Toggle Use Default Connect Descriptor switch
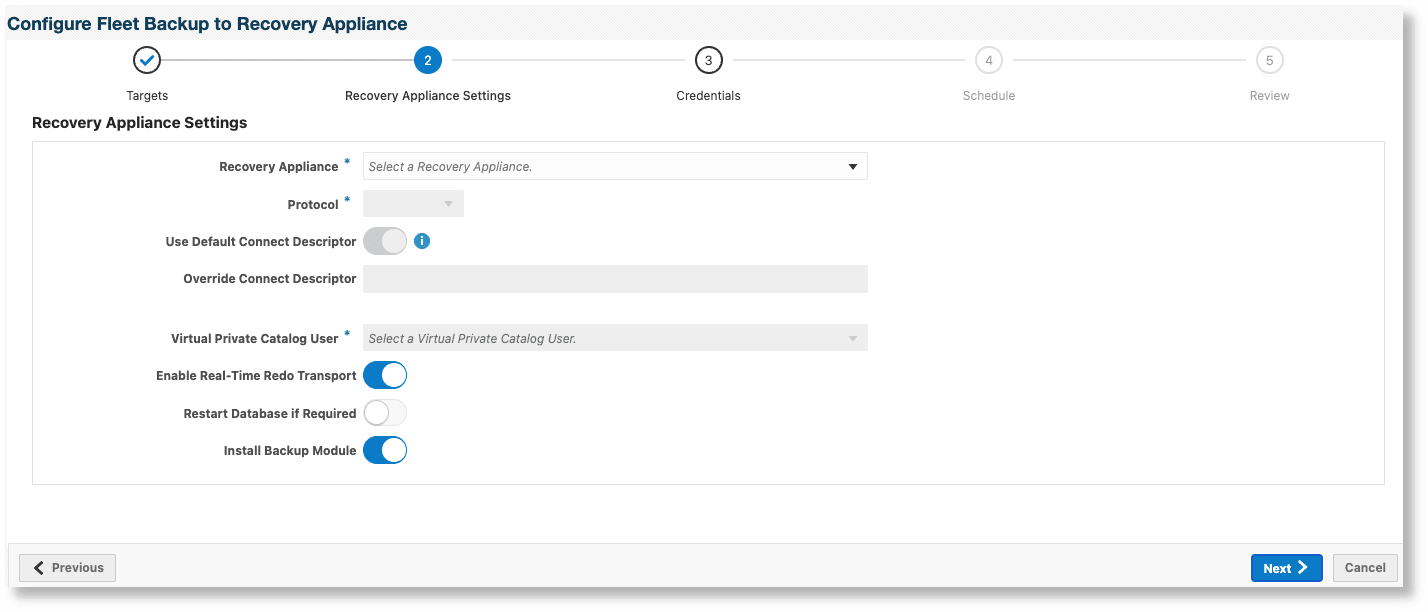The height and width of the screenshot is (612, 1428). (385, 241)
